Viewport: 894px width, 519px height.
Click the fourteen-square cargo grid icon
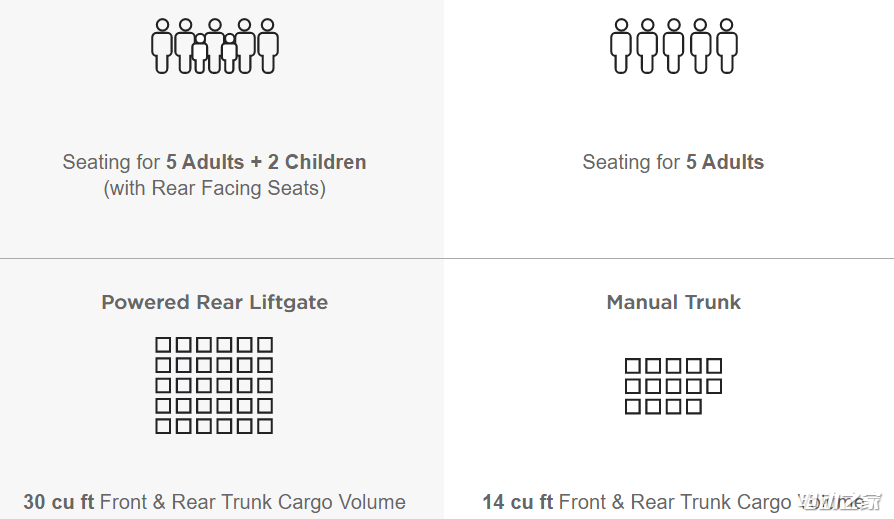tap(673, 386)
